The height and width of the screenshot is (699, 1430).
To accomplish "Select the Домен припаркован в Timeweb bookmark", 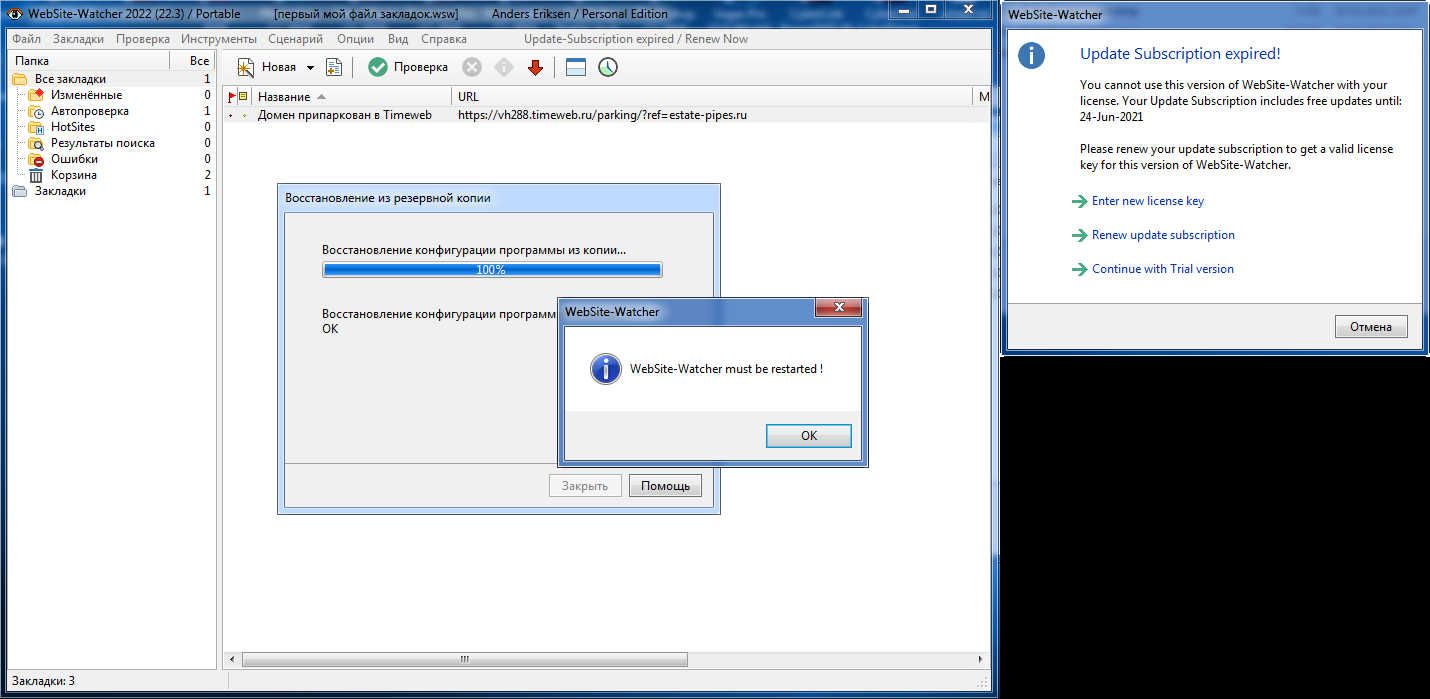I will 344,115.
